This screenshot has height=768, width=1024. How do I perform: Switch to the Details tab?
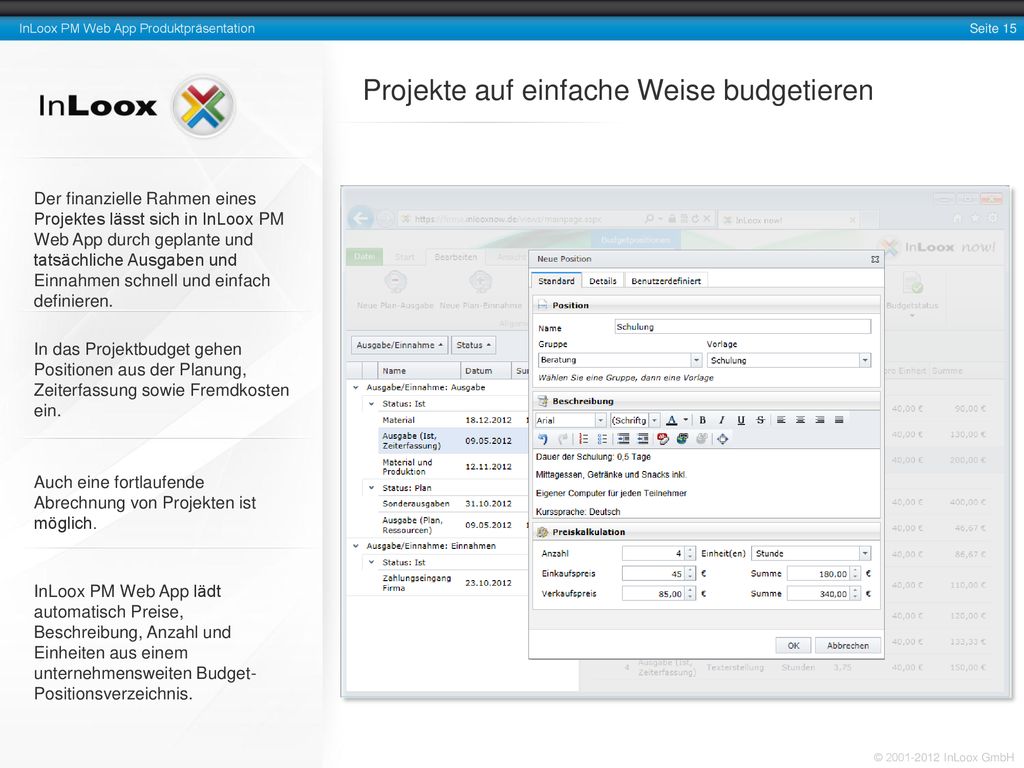(x=603, y=281)
